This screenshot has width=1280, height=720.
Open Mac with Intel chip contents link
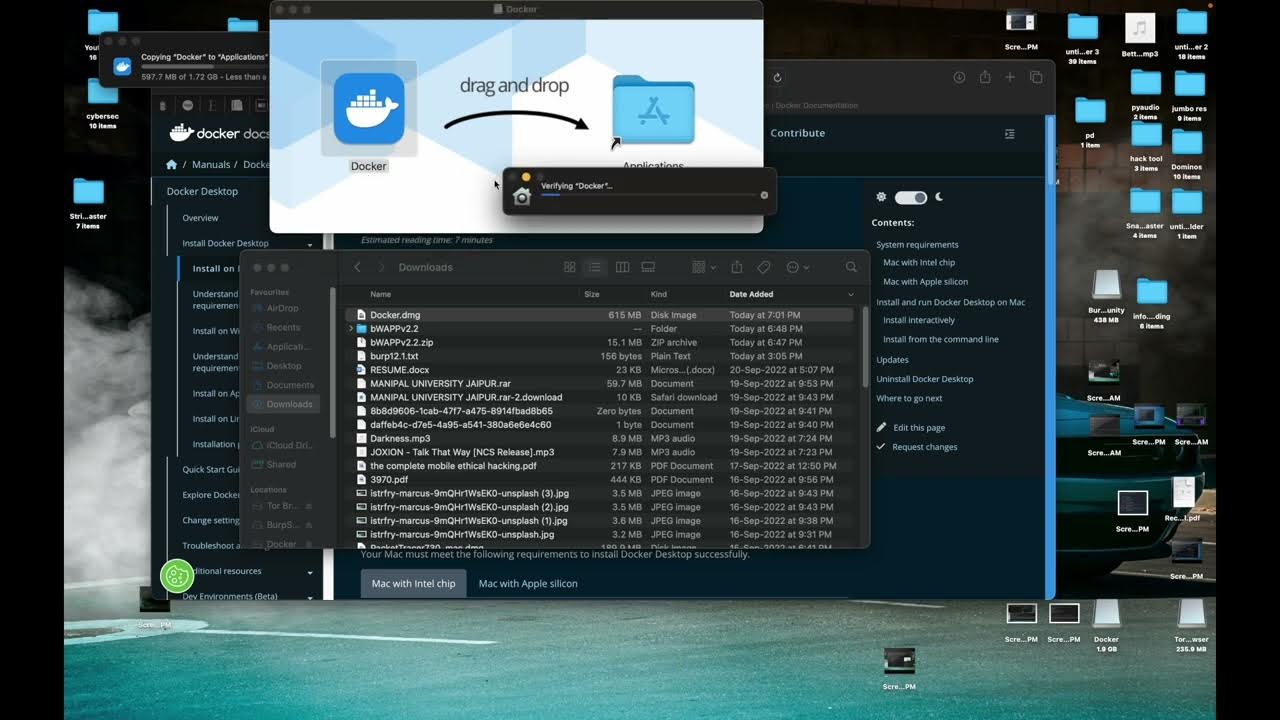click(919, 263)
